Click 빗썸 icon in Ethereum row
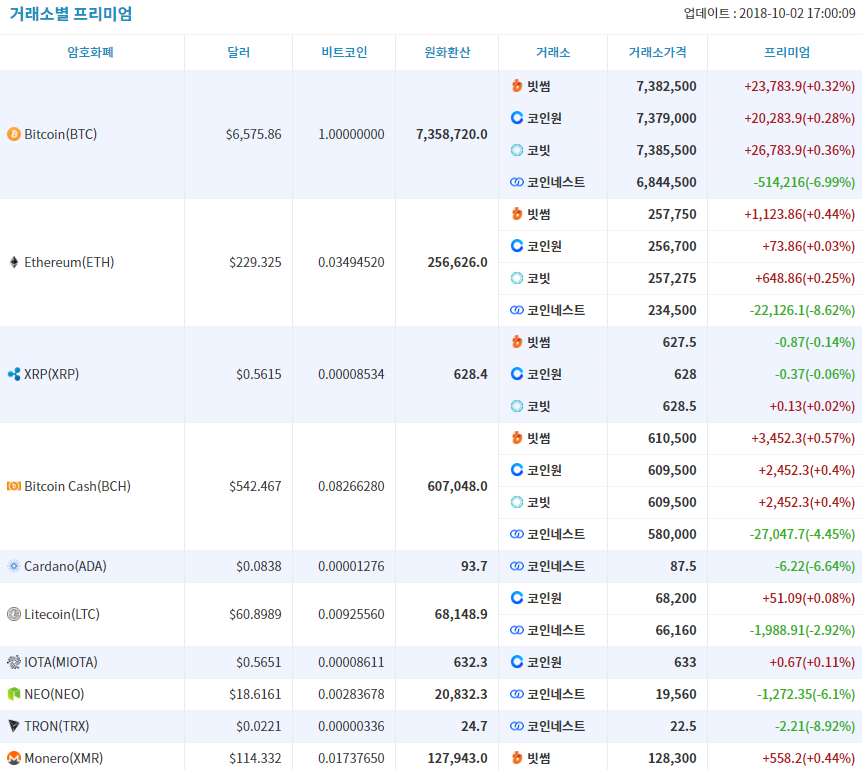The image size is (862, 770). (517, 214)
